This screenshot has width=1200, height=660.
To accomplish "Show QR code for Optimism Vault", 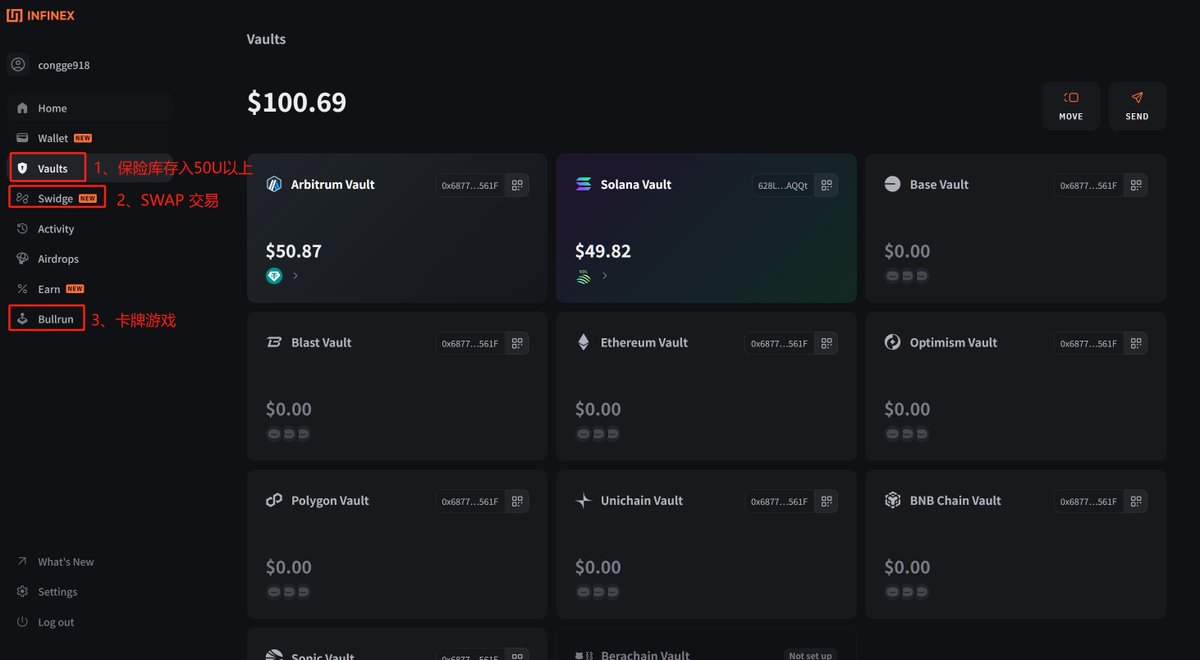I will pyautogui.click(x=1135, y=343).
